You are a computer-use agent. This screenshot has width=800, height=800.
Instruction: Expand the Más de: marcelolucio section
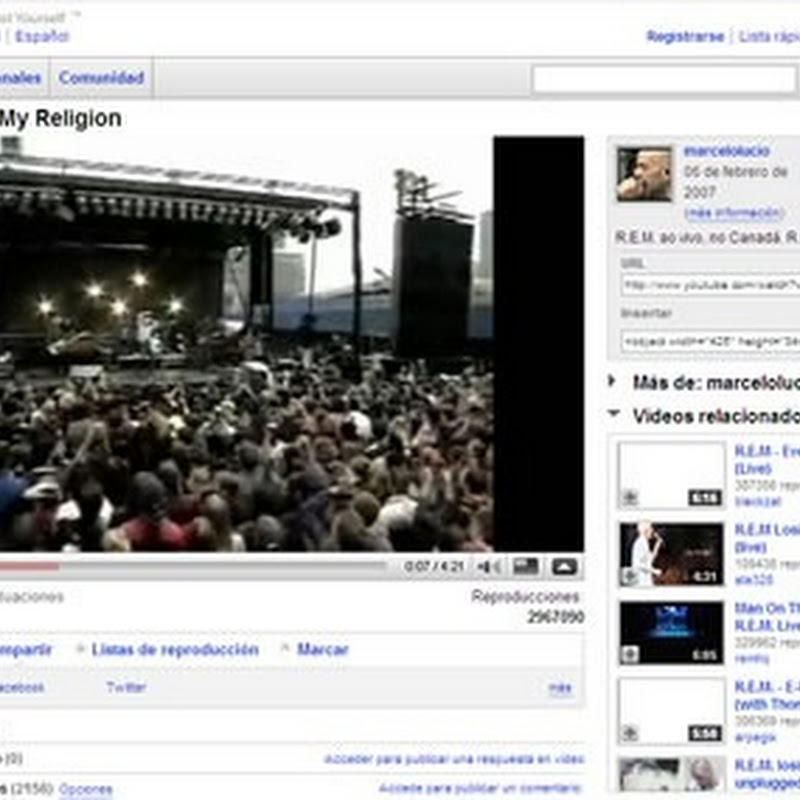click(612, 381)
